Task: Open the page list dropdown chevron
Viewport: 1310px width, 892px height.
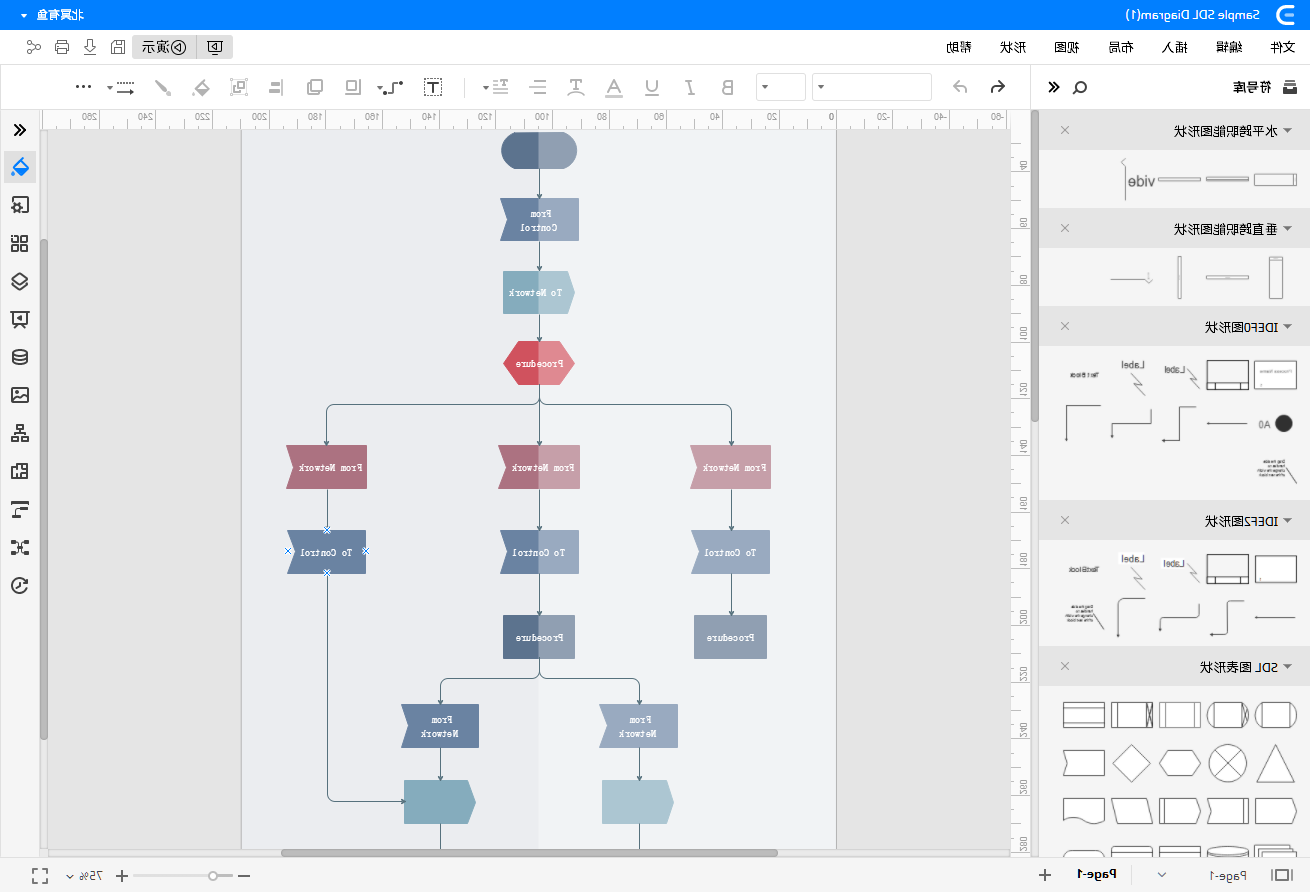Action: tap(1162, 875)
